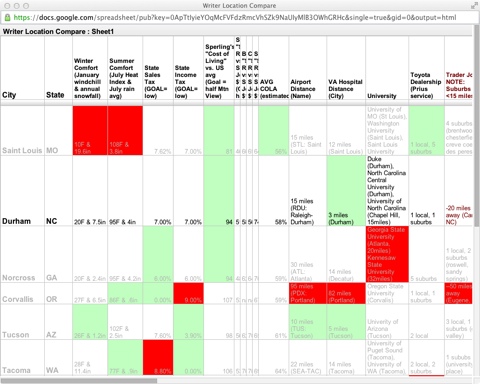Click the 'Norcross' city cell
The height and width of the screenshot is (384, 480).
pyautogui.click(x=23, y=254)
